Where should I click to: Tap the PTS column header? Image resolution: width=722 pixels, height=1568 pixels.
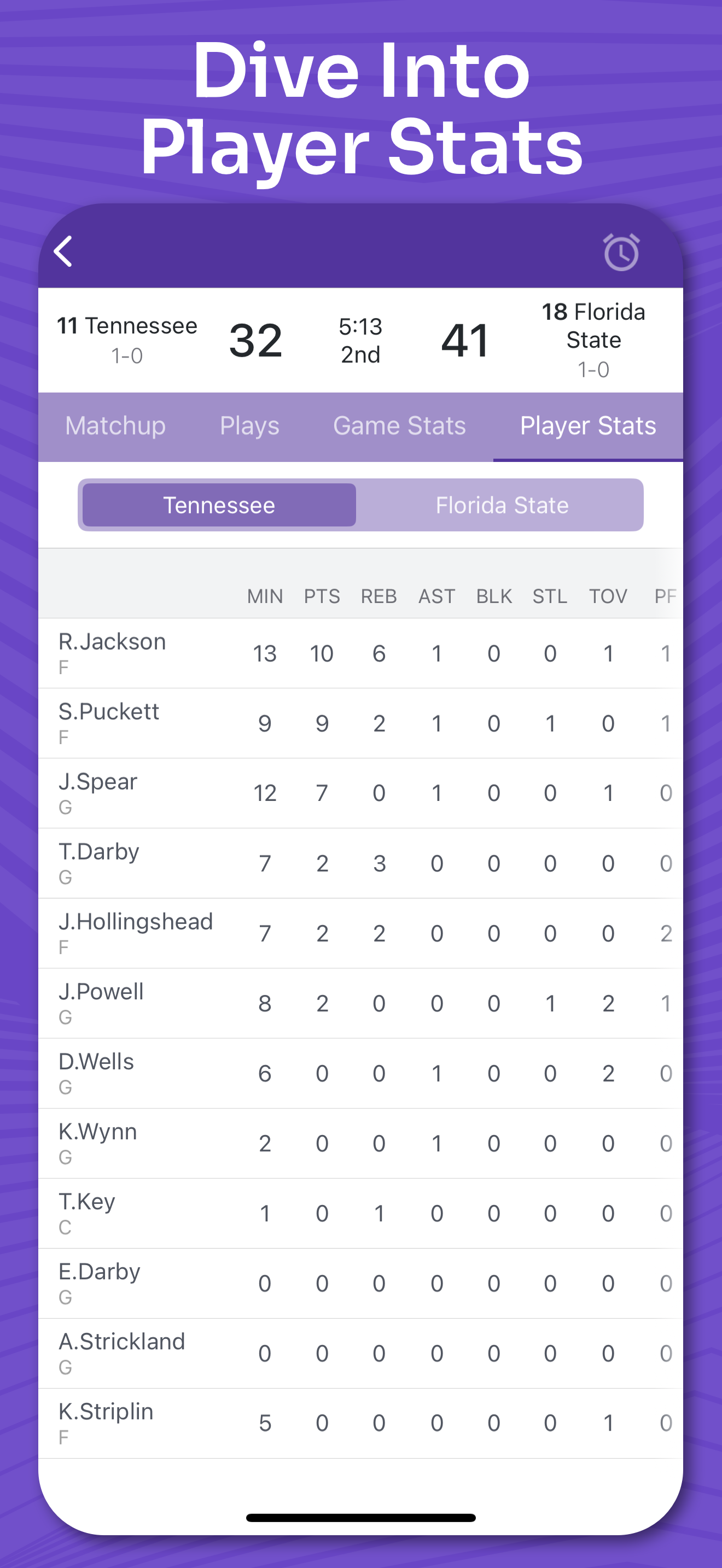coord(322,596)
